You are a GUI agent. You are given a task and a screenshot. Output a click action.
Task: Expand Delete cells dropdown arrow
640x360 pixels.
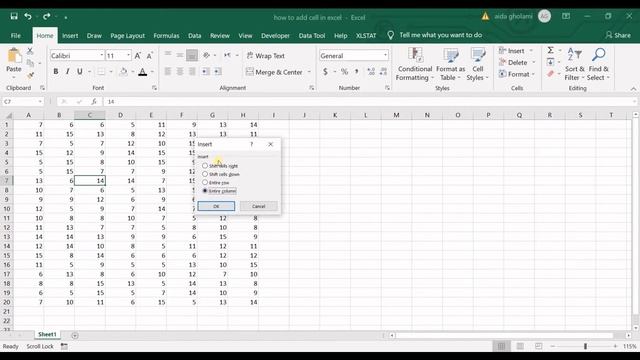(533, 62)
